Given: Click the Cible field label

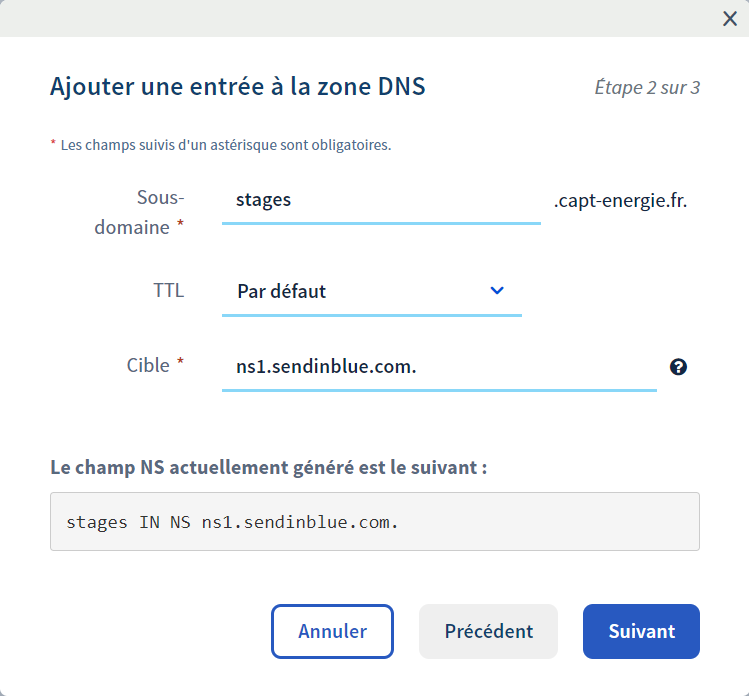Looking at the screenshot, I should (148, 365).
